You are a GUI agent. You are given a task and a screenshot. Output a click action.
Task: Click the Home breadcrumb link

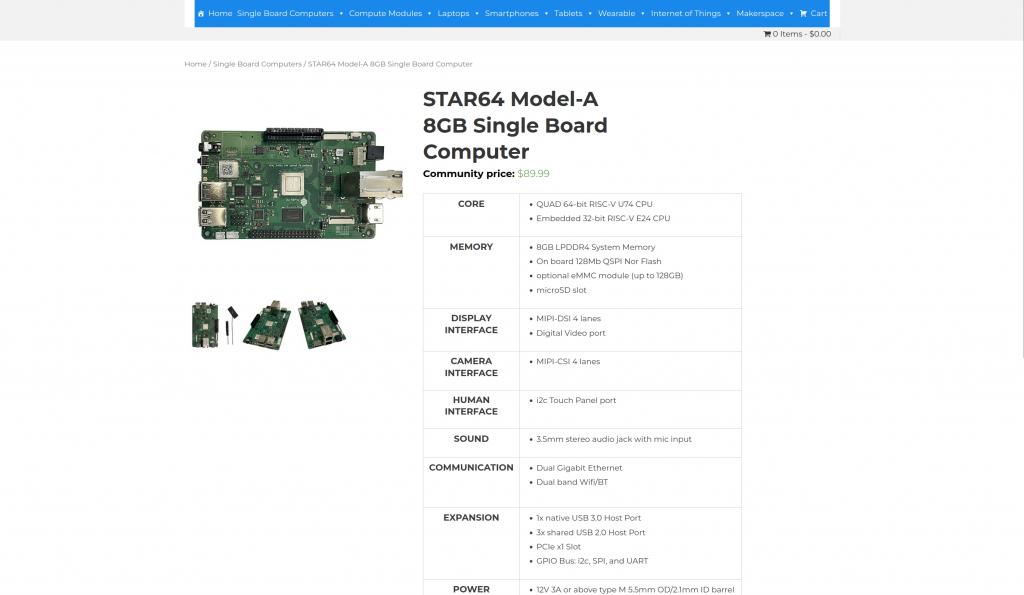click(195, 64)
